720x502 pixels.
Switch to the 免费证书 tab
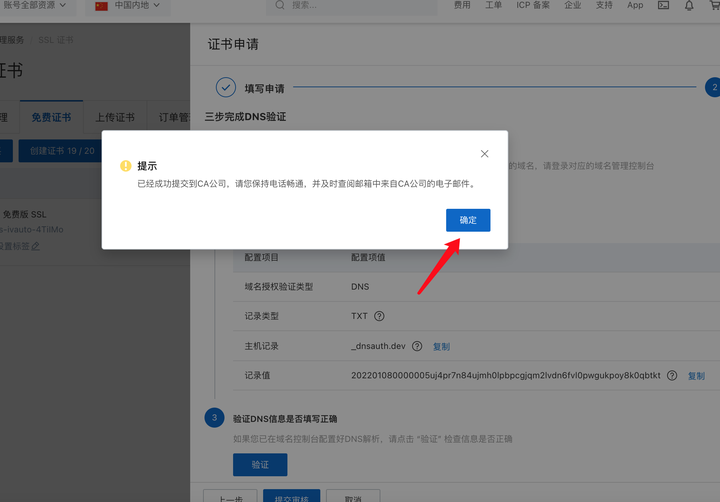coord(51,117)
